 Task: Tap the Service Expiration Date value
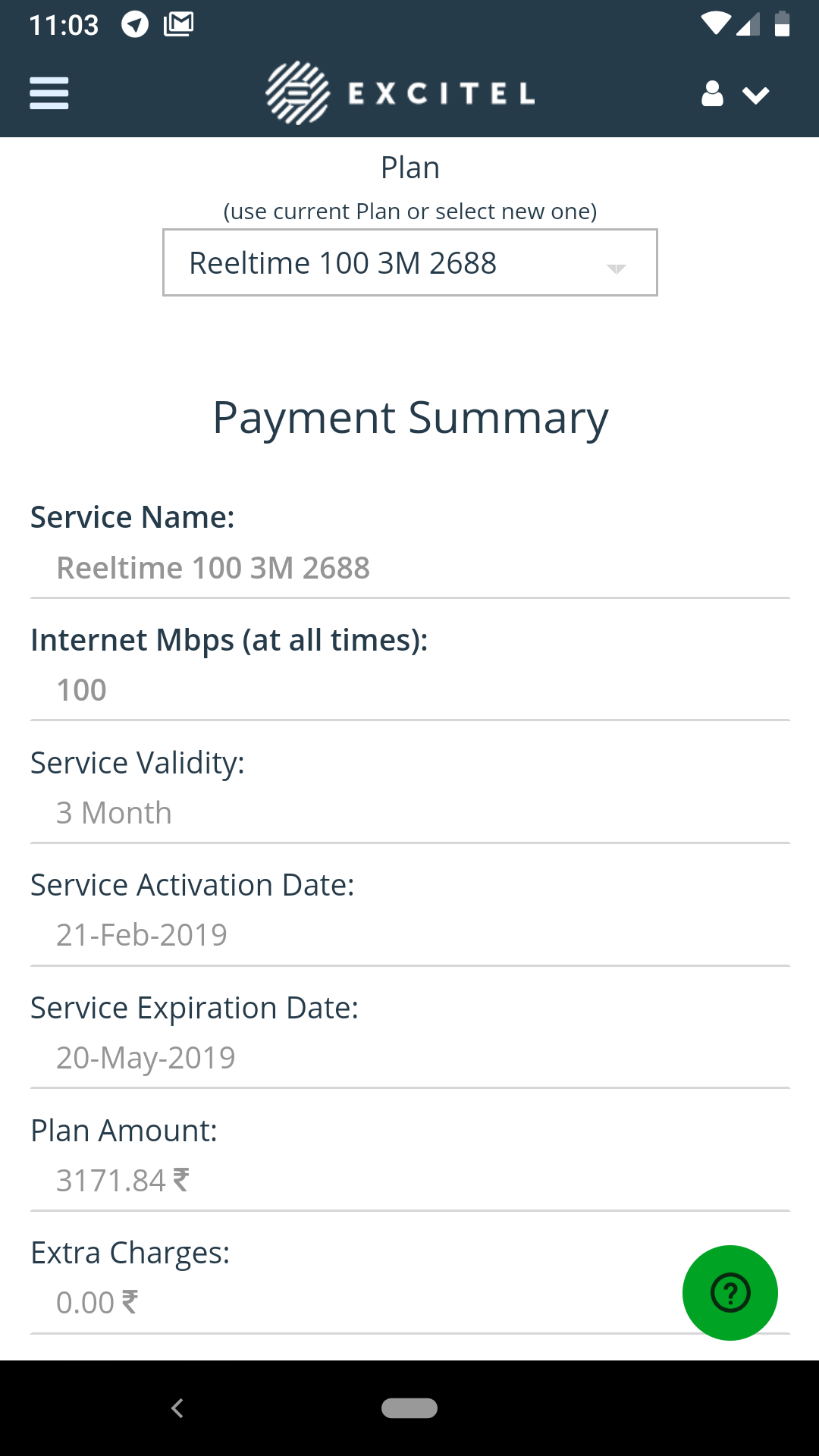coord(146,1058)
